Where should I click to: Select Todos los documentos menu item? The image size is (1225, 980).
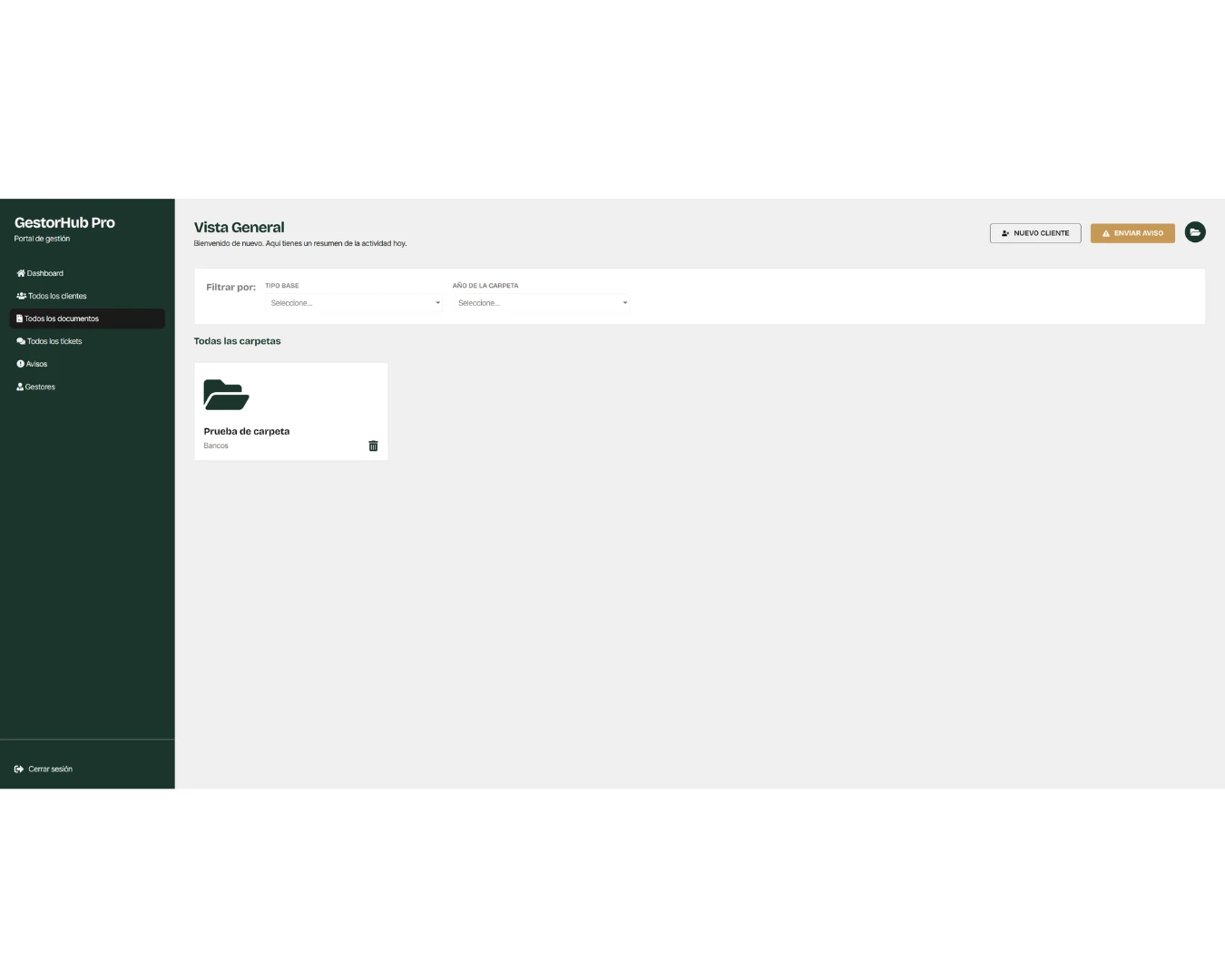click(87, 318)
